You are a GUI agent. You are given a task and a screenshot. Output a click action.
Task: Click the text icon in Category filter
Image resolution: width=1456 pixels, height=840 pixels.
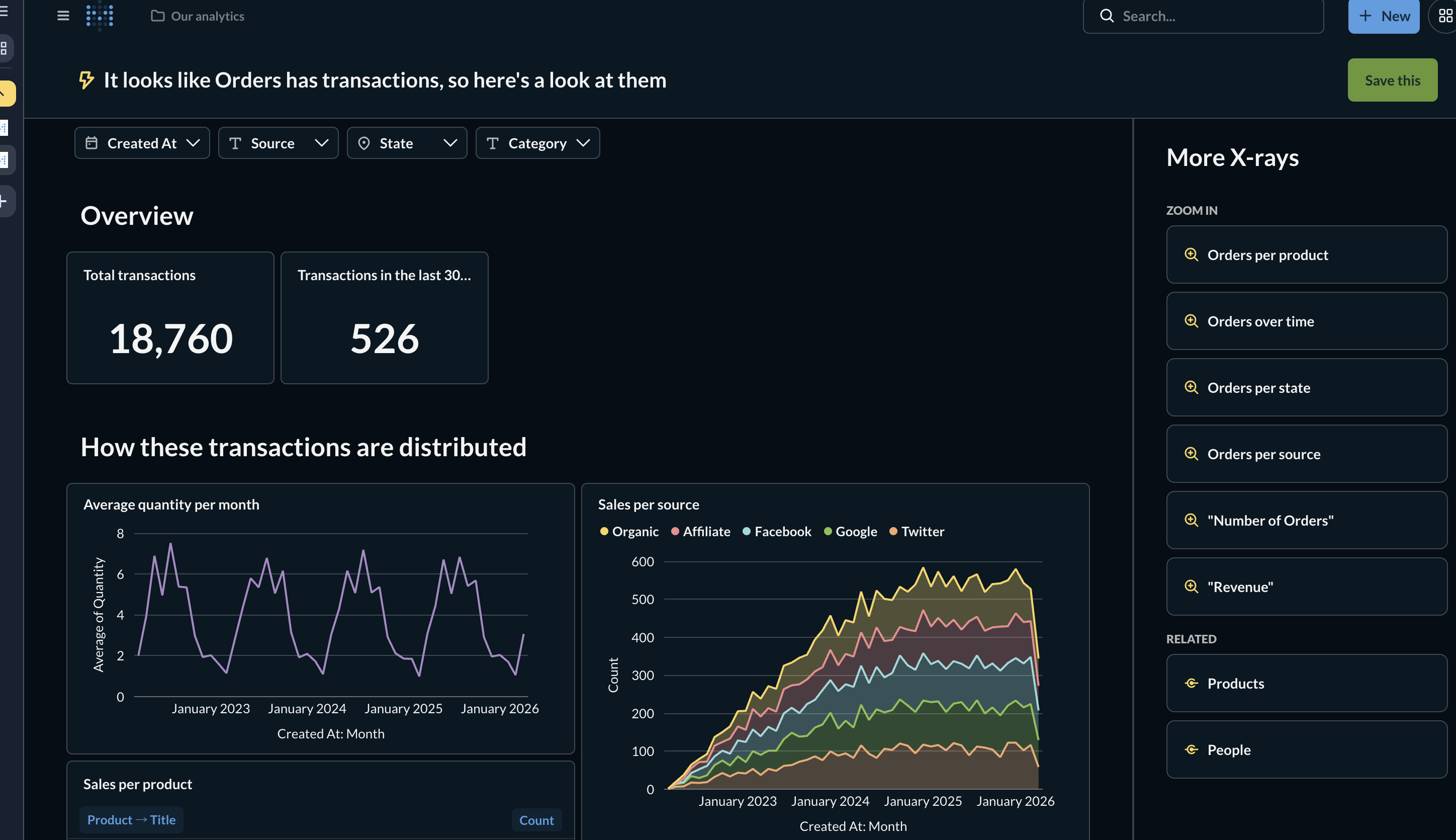[492, 143]
